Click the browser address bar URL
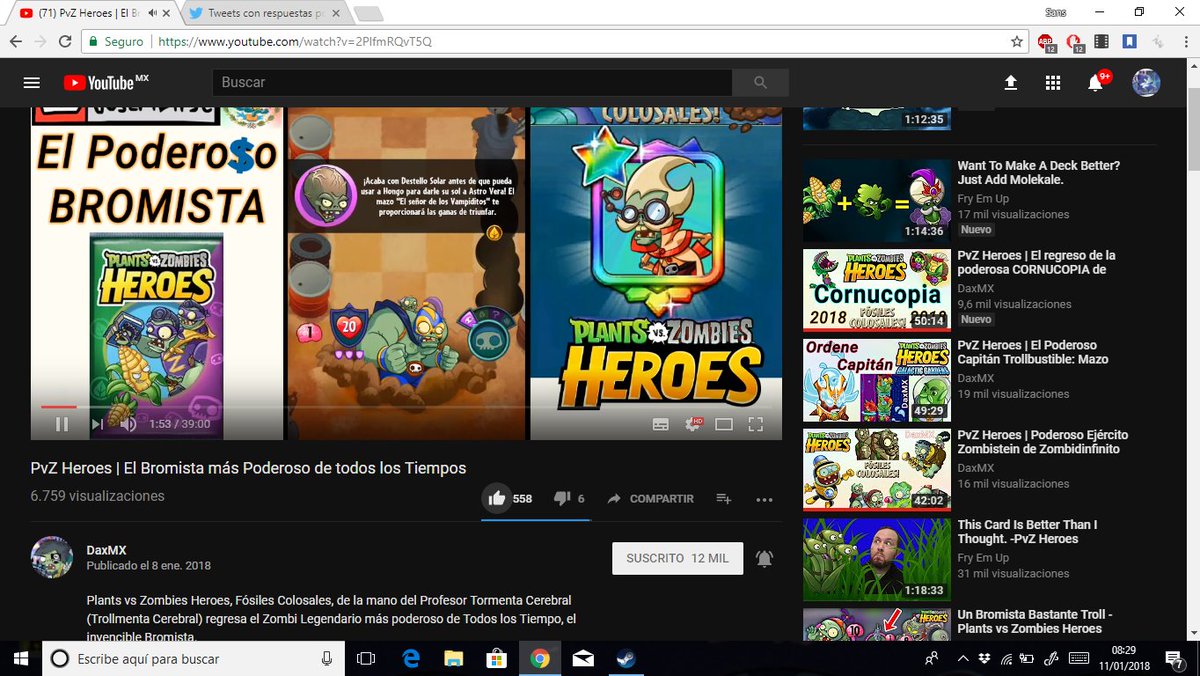1200x676 pixels. [295, 42]
